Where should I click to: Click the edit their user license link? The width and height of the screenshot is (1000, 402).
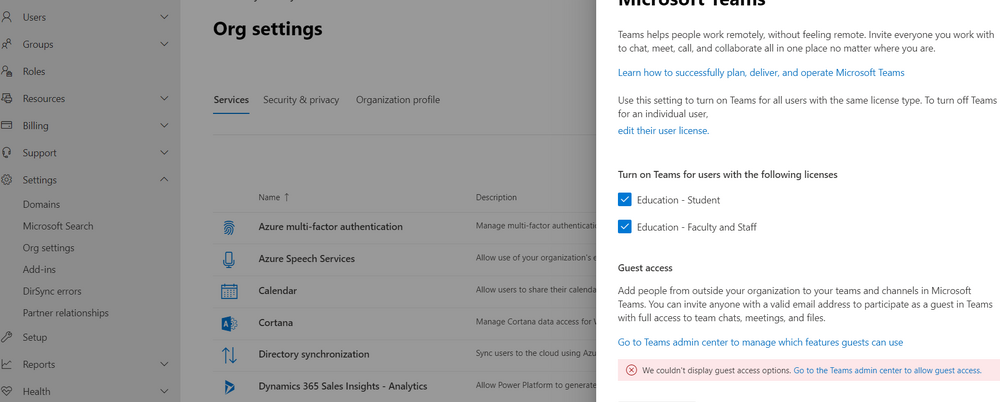coord(663,131)
